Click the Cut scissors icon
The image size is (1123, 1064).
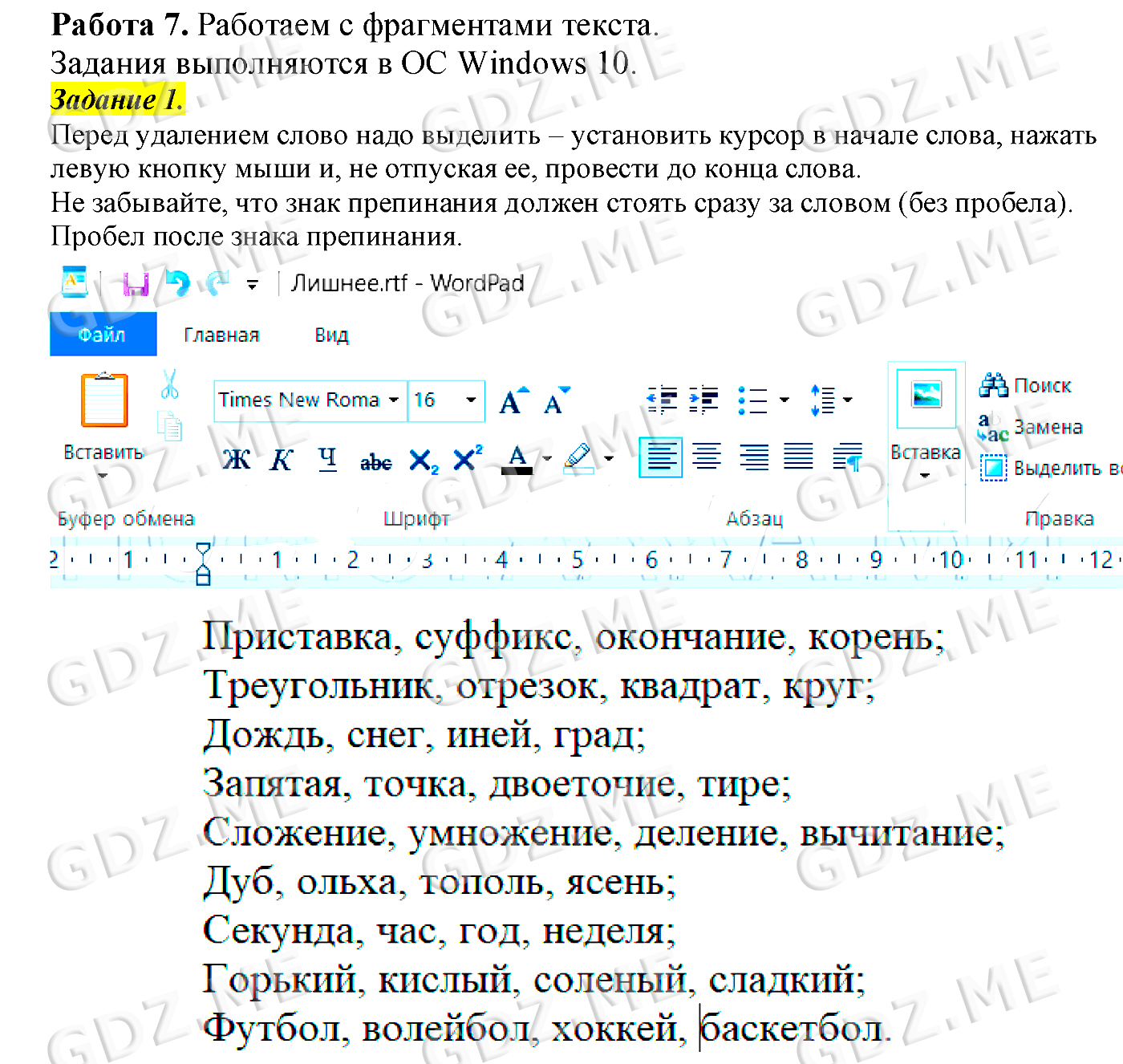point(169,384)
